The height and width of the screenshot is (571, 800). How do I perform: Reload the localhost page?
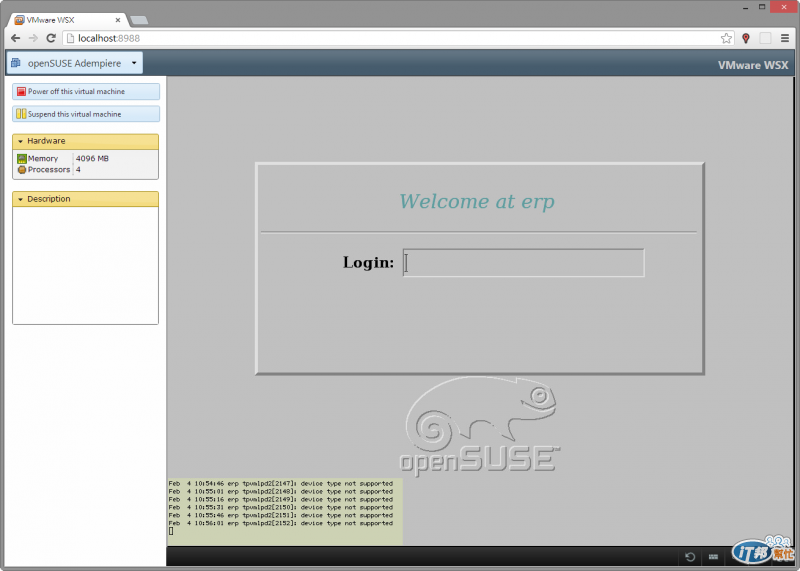tap(51, 38)
